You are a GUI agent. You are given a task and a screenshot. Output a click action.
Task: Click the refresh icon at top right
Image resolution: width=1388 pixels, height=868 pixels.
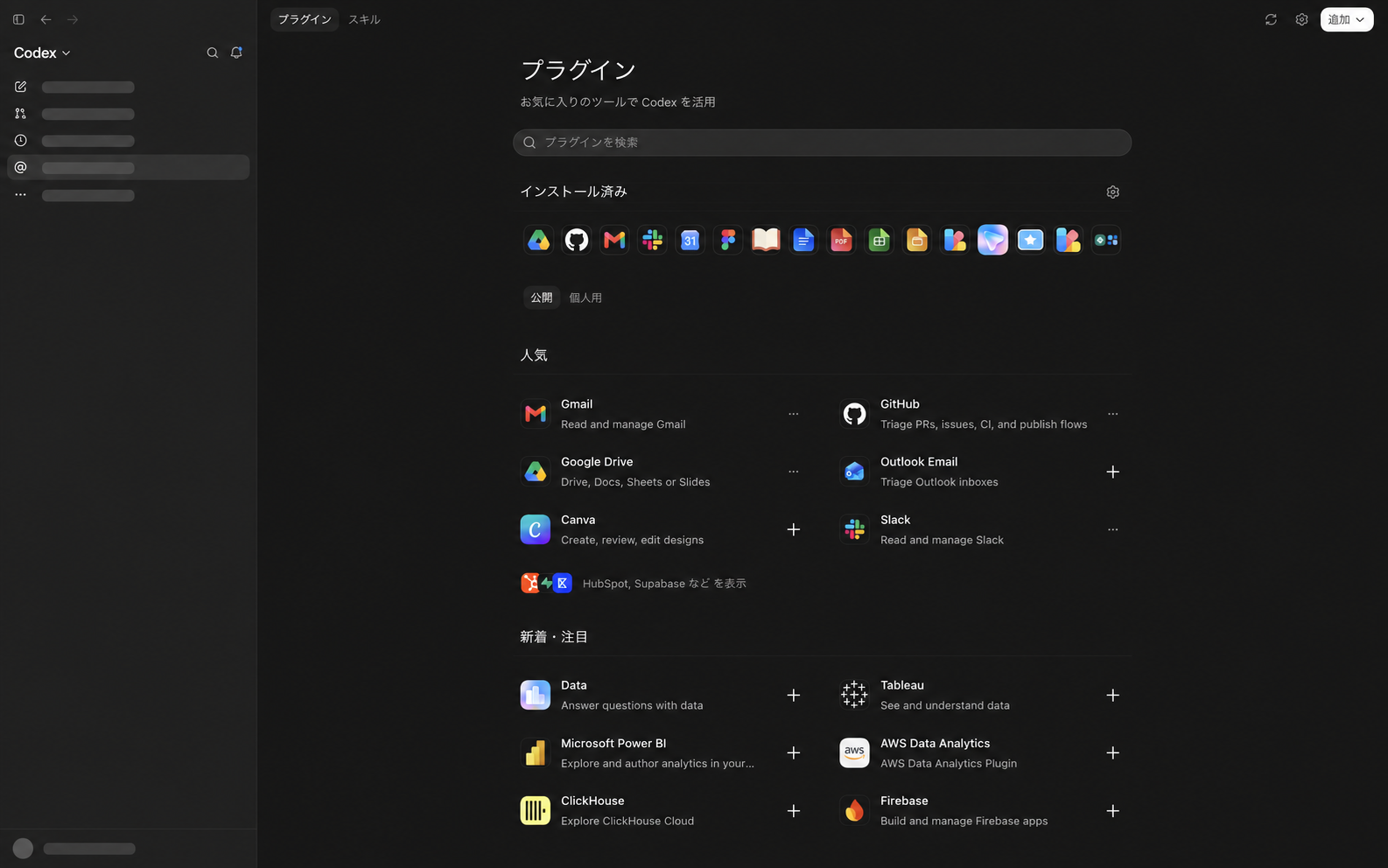click(x=1271, y=19)
